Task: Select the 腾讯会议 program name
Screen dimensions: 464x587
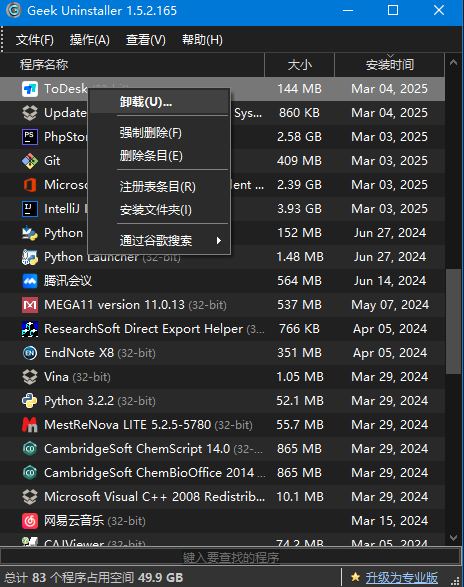Action: 68,281
